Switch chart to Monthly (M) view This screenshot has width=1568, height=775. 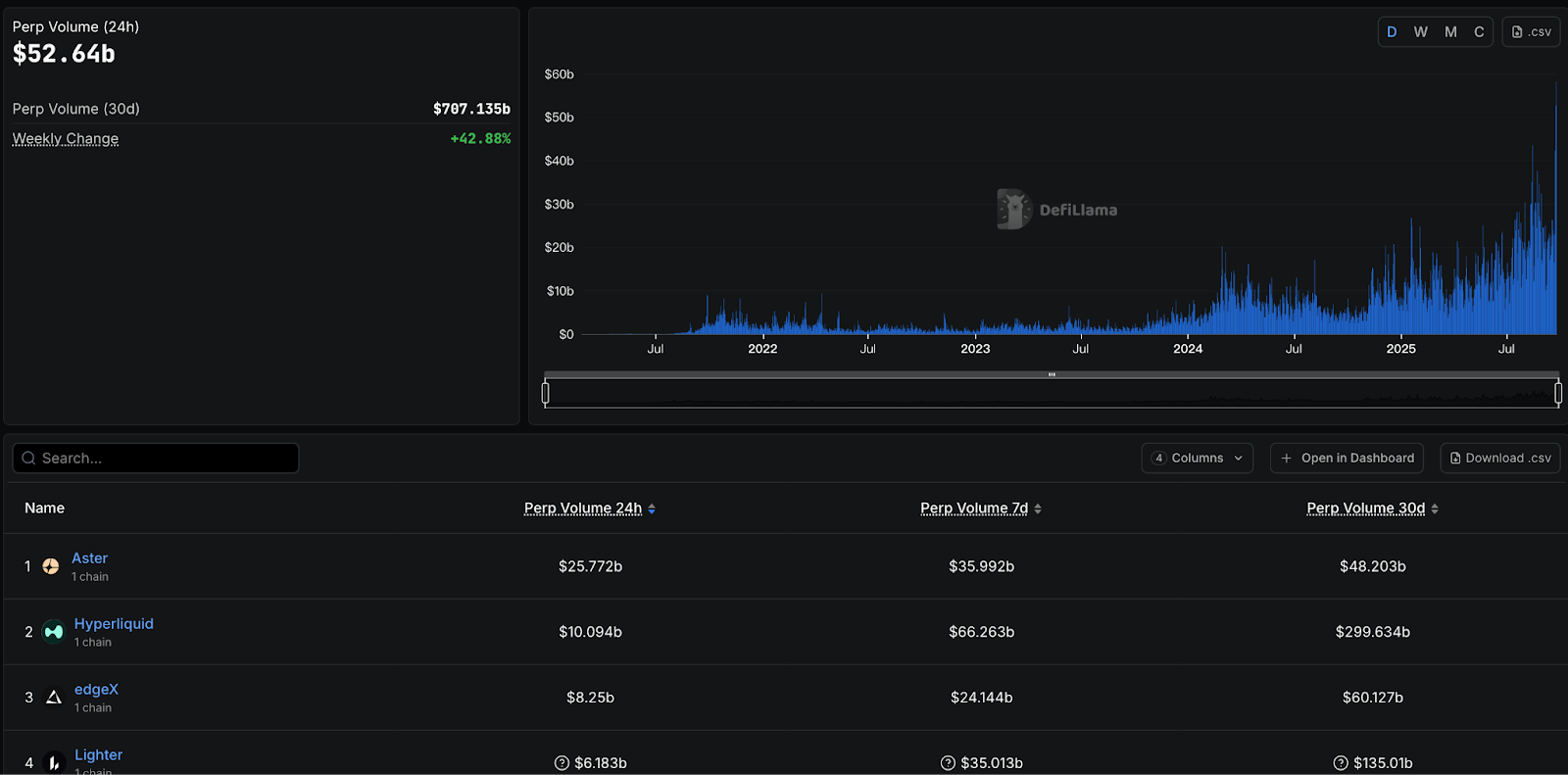coord(1450,32)
